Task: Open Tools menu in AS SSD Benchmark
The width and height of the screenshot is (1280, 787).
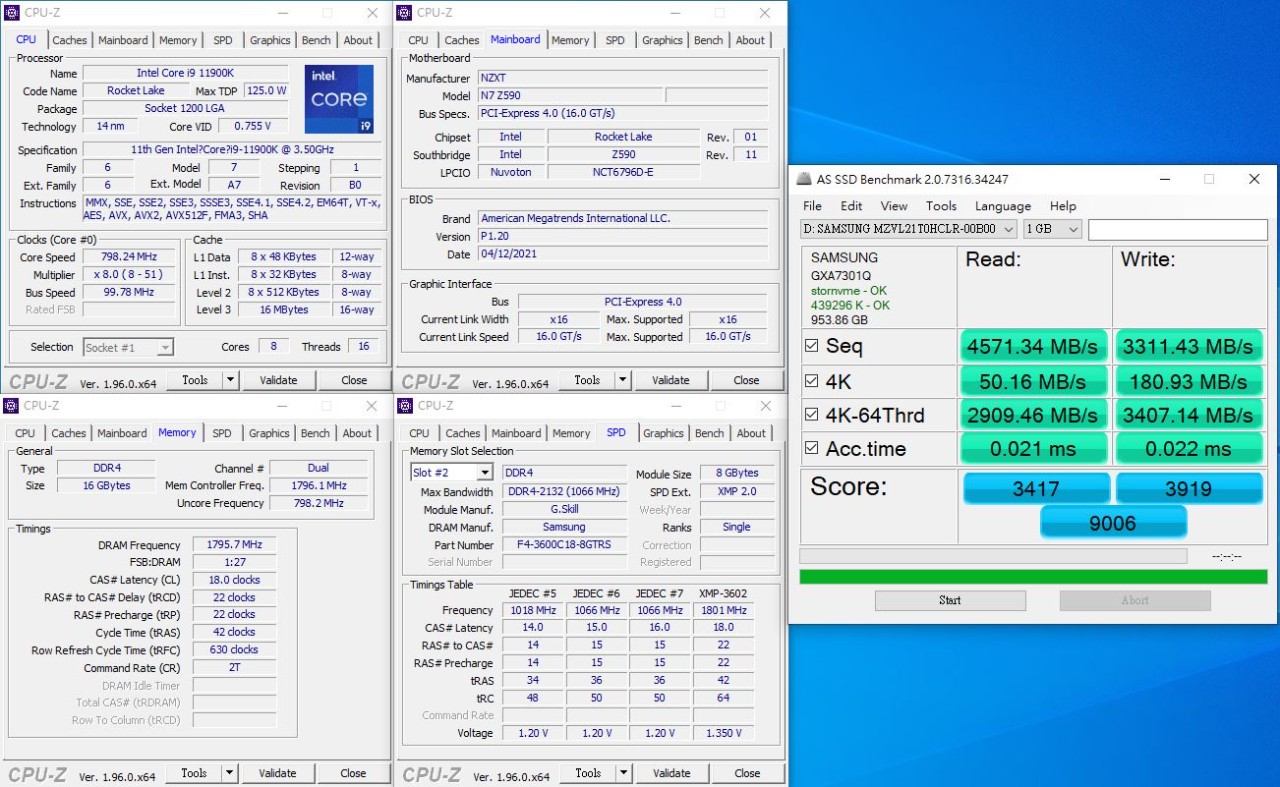Action: pyautogui.click(x=941, y=206)
